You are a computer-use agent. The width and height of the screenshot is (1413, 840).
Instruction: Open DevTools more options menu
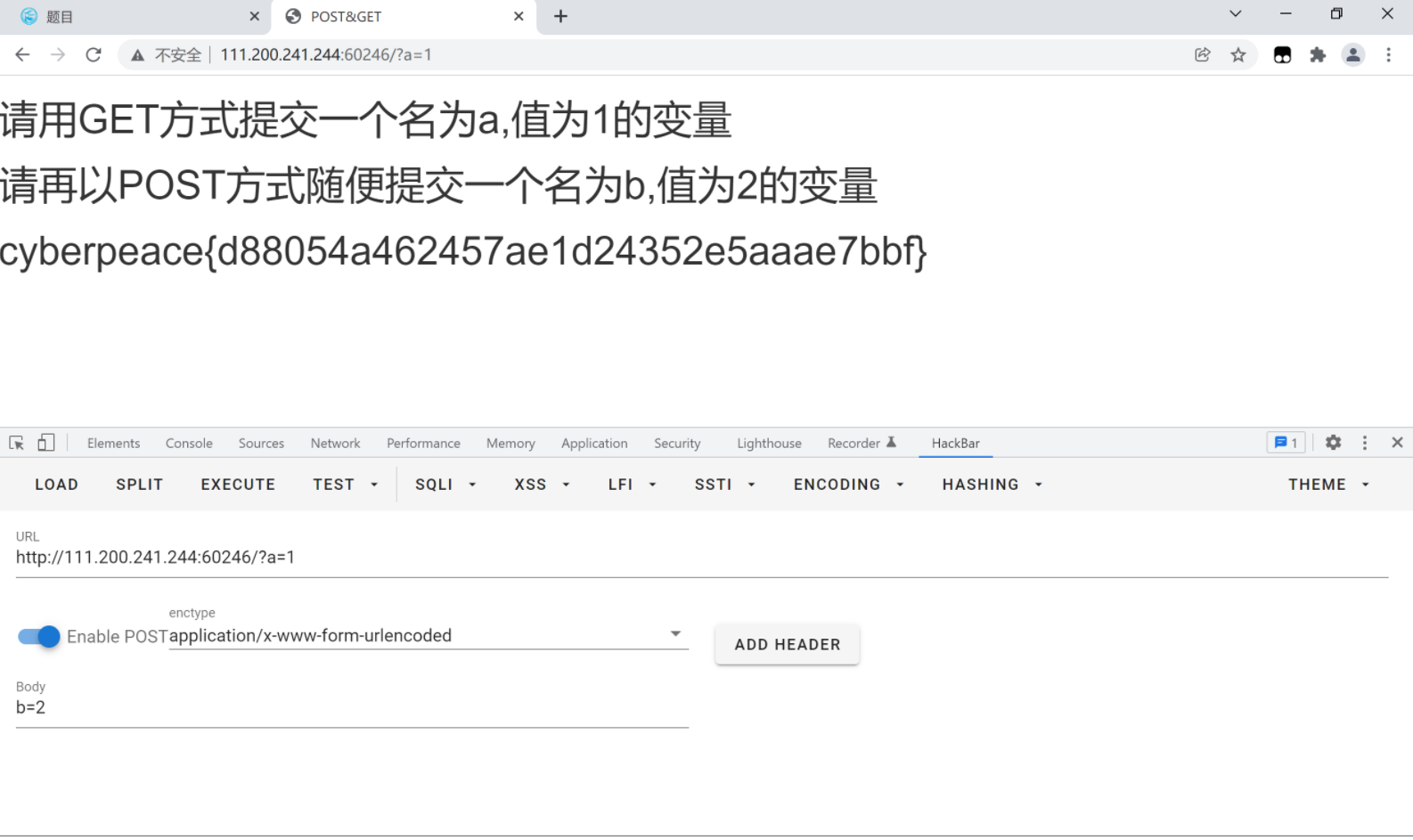(1364, 443)
